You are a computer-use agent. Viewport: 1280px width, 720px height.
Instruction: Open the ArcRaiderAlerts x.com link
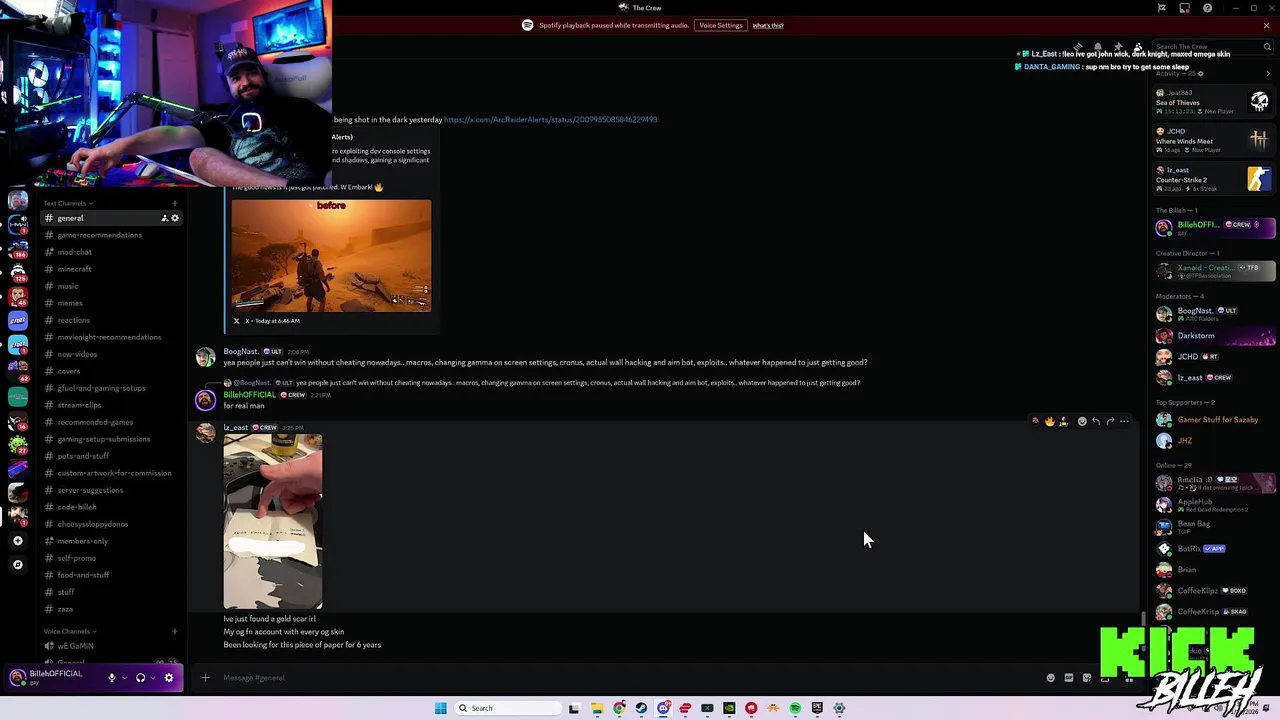point(550,119)
